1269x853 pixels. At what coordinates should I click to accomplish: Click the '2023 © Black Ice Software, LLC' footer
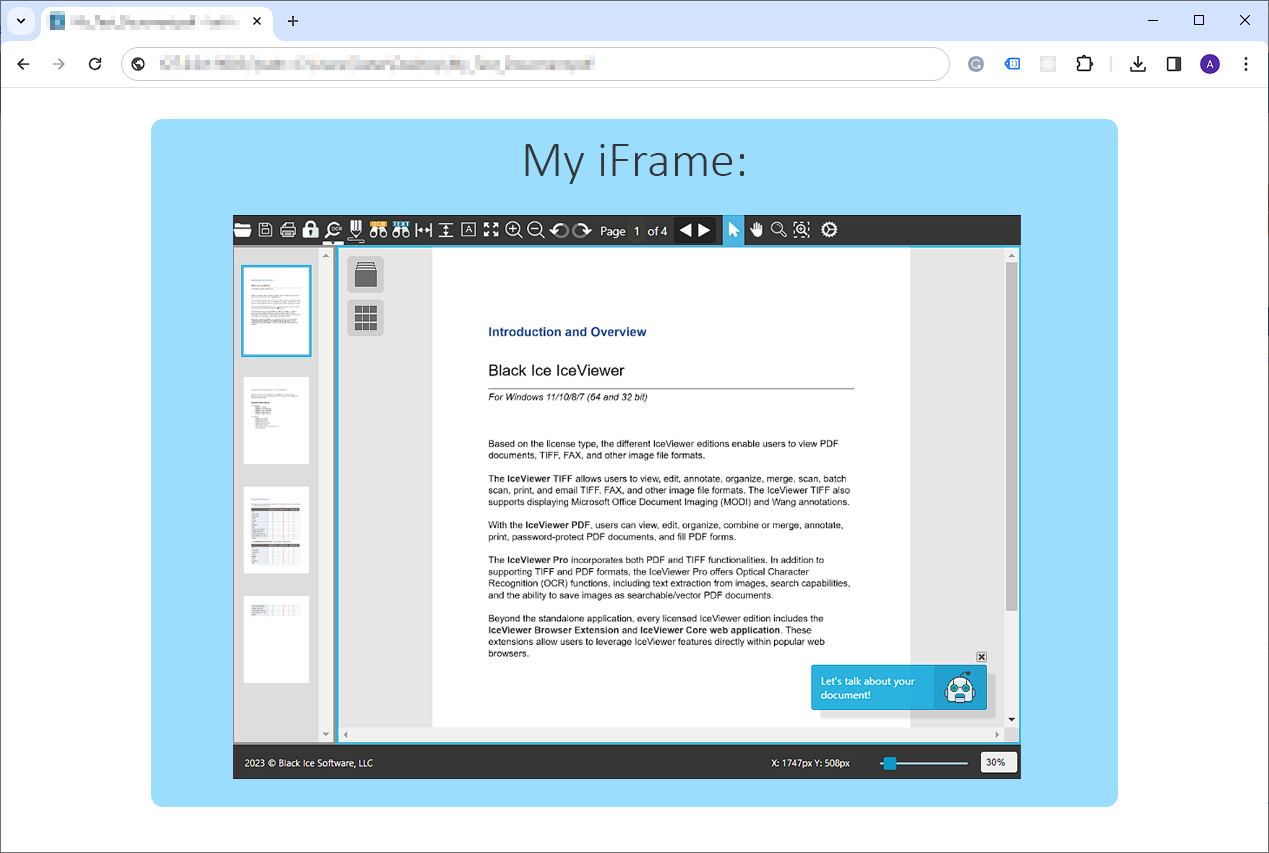tap(308, 763)
